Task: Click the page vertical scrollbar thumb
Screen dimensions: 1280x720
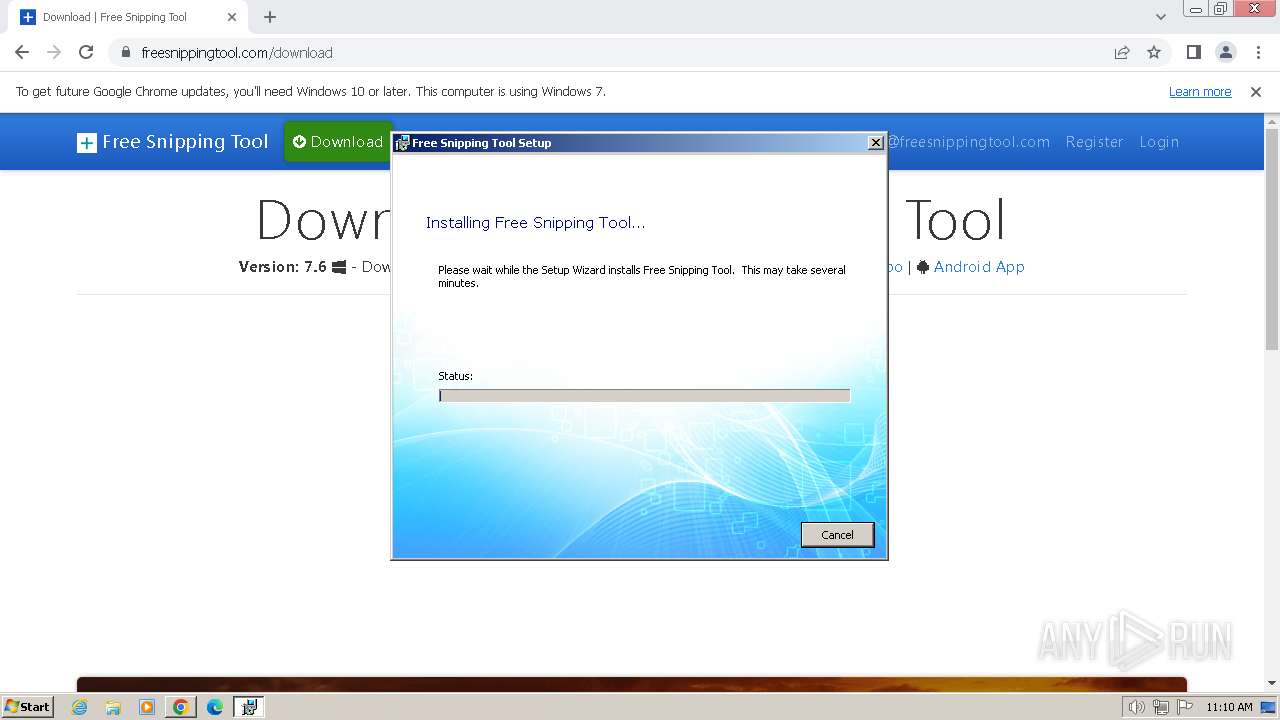Action: tap(1272, 240)
